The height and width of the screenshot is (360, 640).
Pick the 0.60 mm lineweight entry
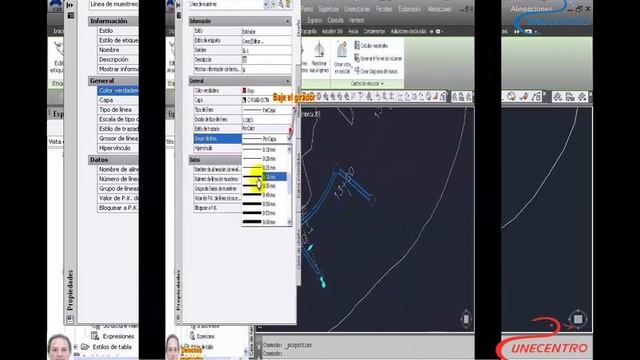pyautogui.click(x=264, y=222)
